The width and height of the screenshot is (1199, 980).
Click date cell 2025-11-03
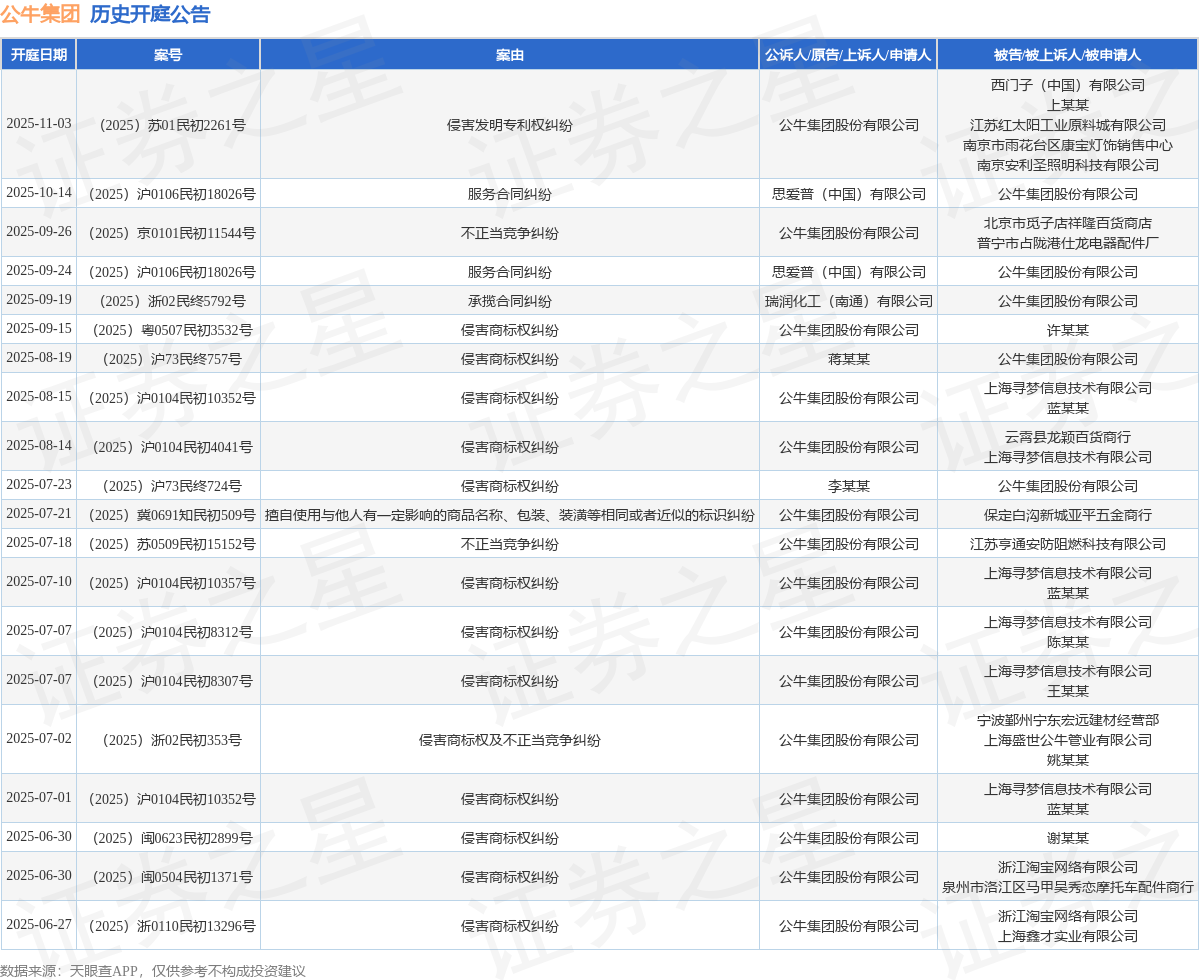tap(39, 124)
